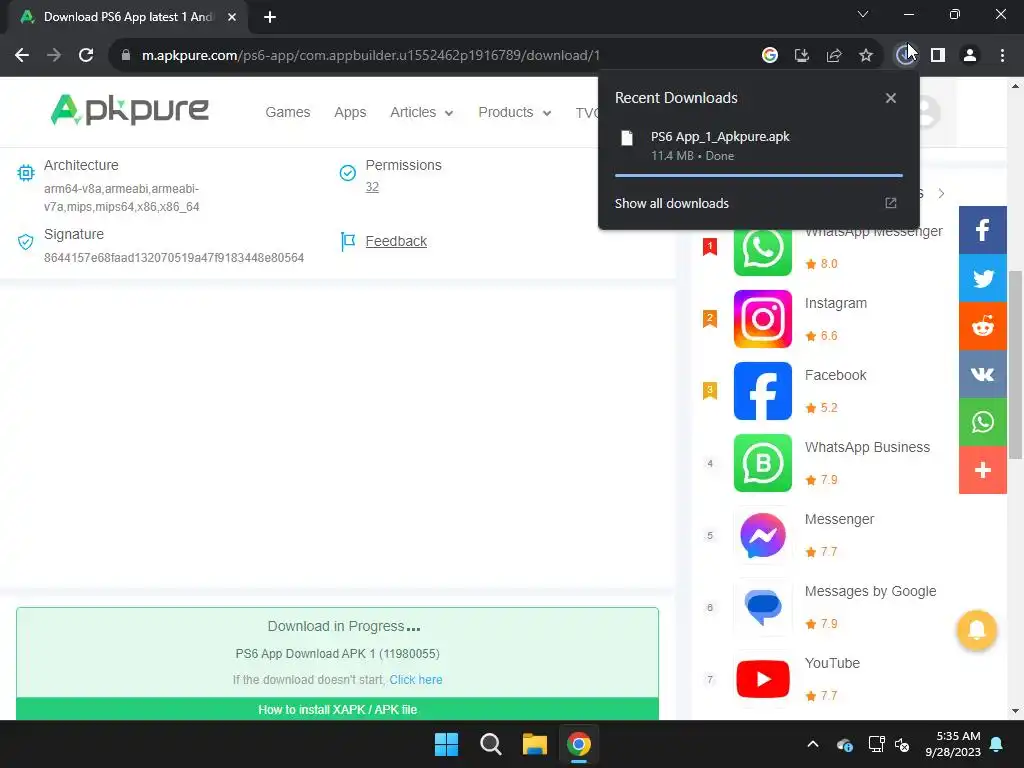Image resolution: width=1024 pixels, height=768 pixels.
Task: Click the arrow next to top apps heading
Action: tap(941, 193)
